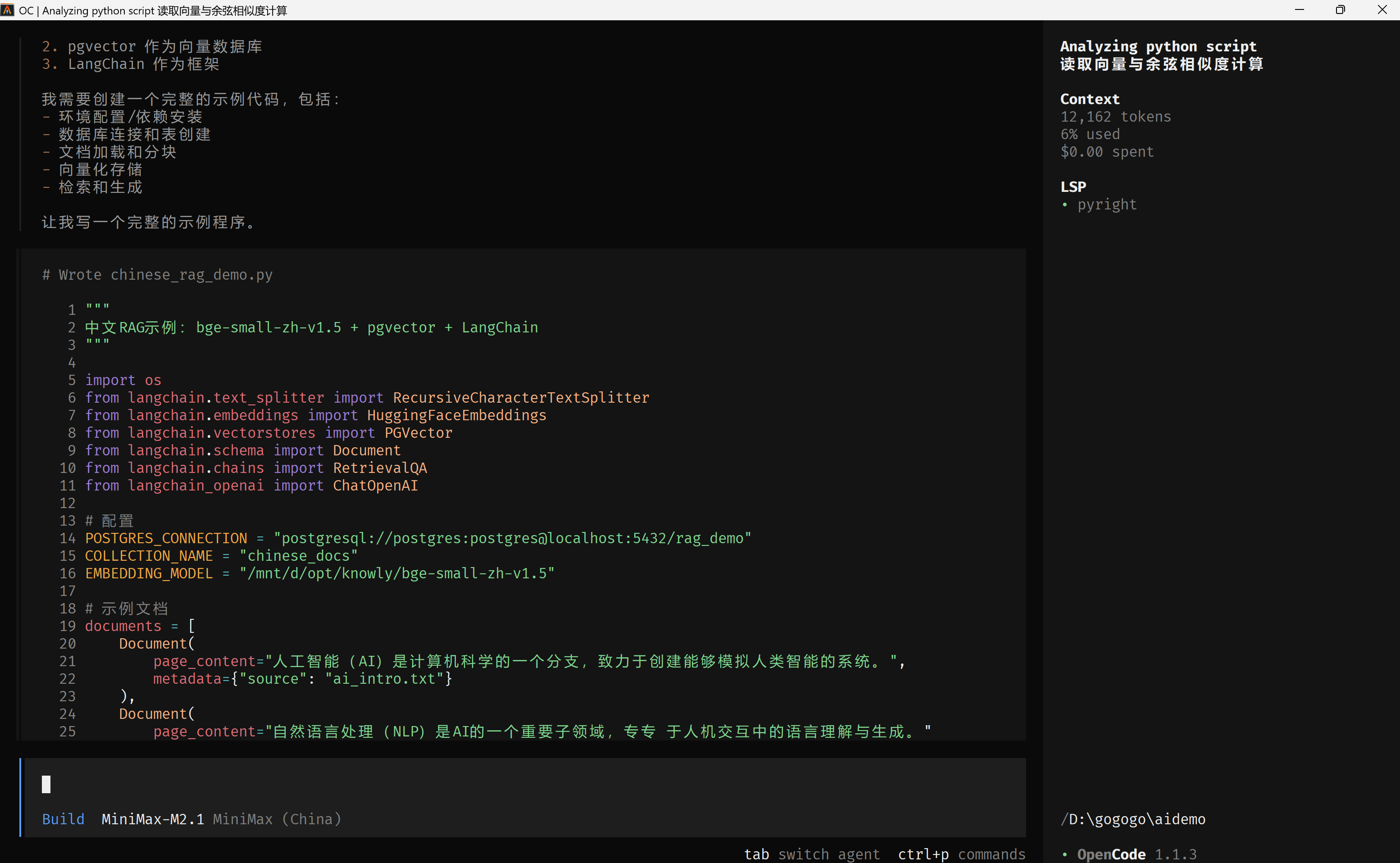Click the blinking cursor block in the prompt
This screenshot has width=1400, height=863.
coord(45,784)
